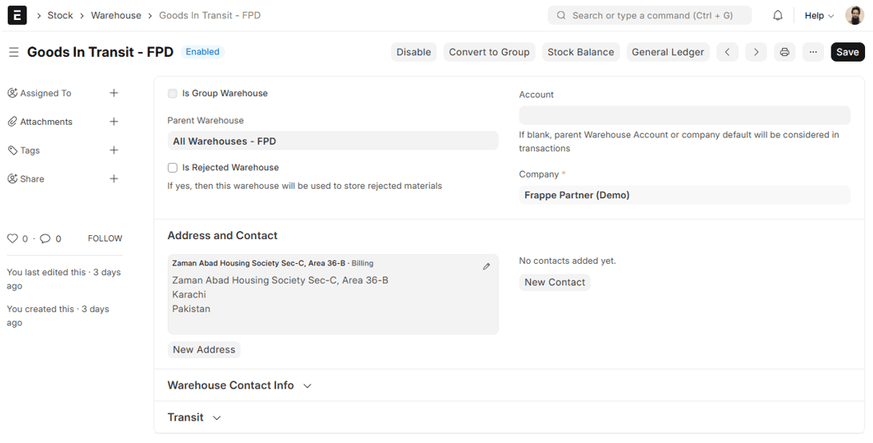The width and height of the screenshot is (873, 443).
Task: Open Zaman Abad Housing Society address title
Action: pyautogui.click(x=258, y=263)
